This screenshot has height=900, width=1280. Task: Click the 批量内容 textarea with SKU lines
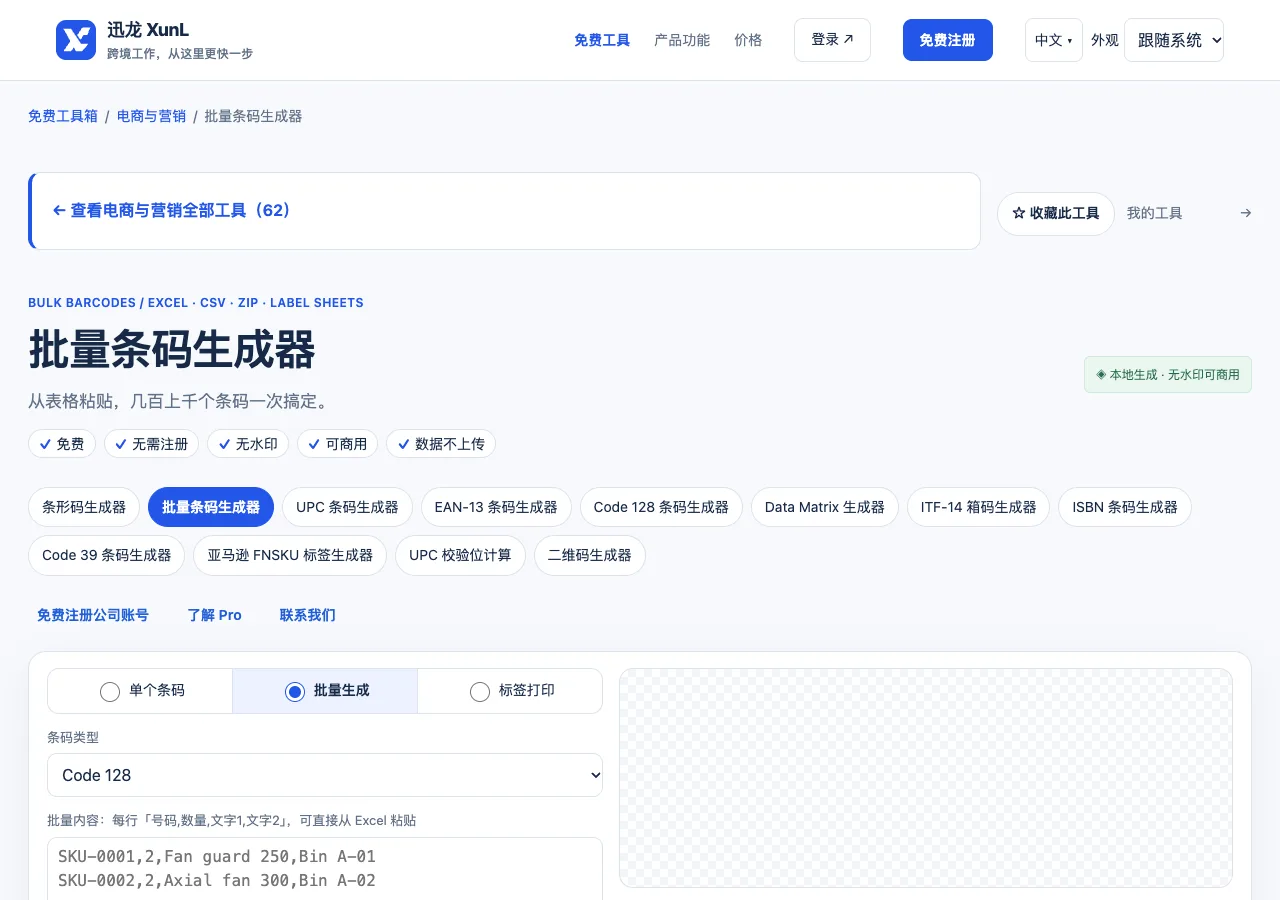[325, 868]
